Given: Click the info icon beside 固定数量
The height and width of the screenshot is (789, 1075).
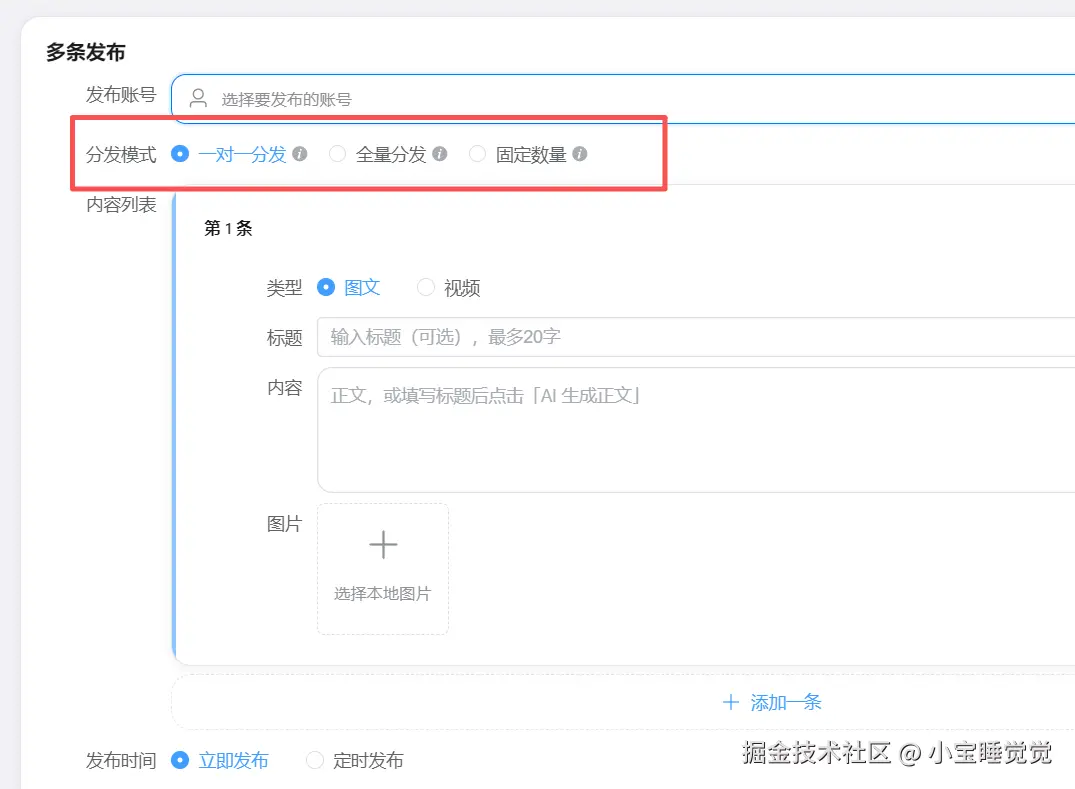Looking at the screenshot, I should [580, 154].
